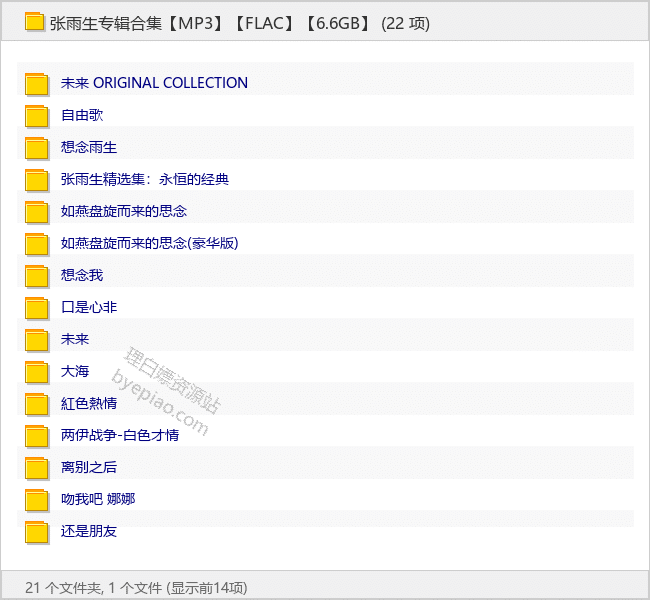The height and width of the screenshot is (600, 650).
Task: Click folder icon for 张雨生精选集：永恒的经典
Action: point(36,180)
